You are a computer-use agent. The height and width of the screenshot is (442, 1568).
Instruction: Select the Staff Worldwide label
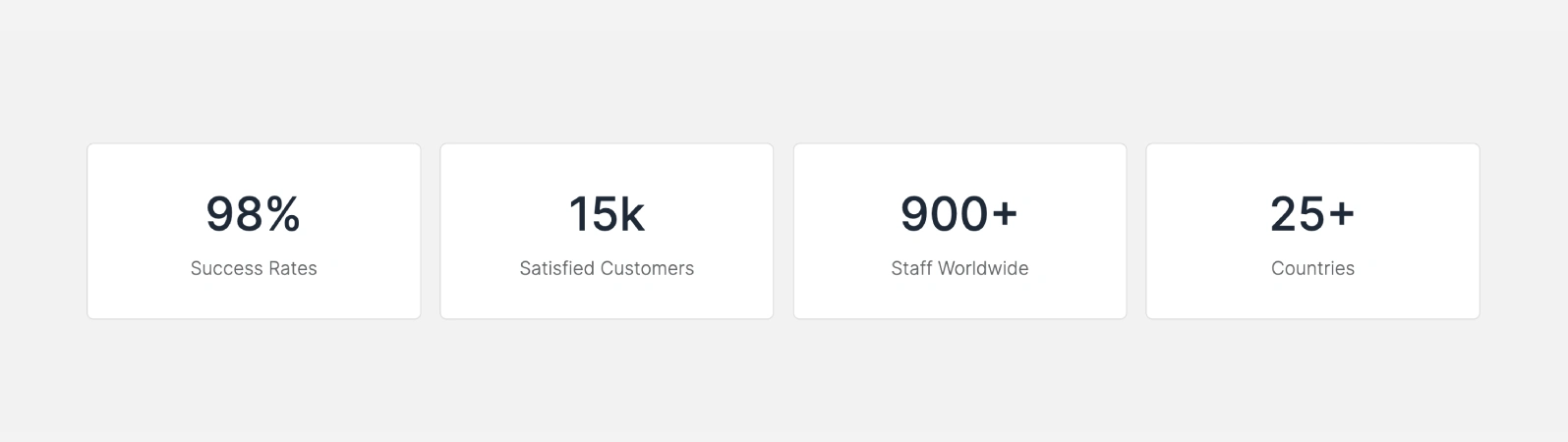point(959,268)
